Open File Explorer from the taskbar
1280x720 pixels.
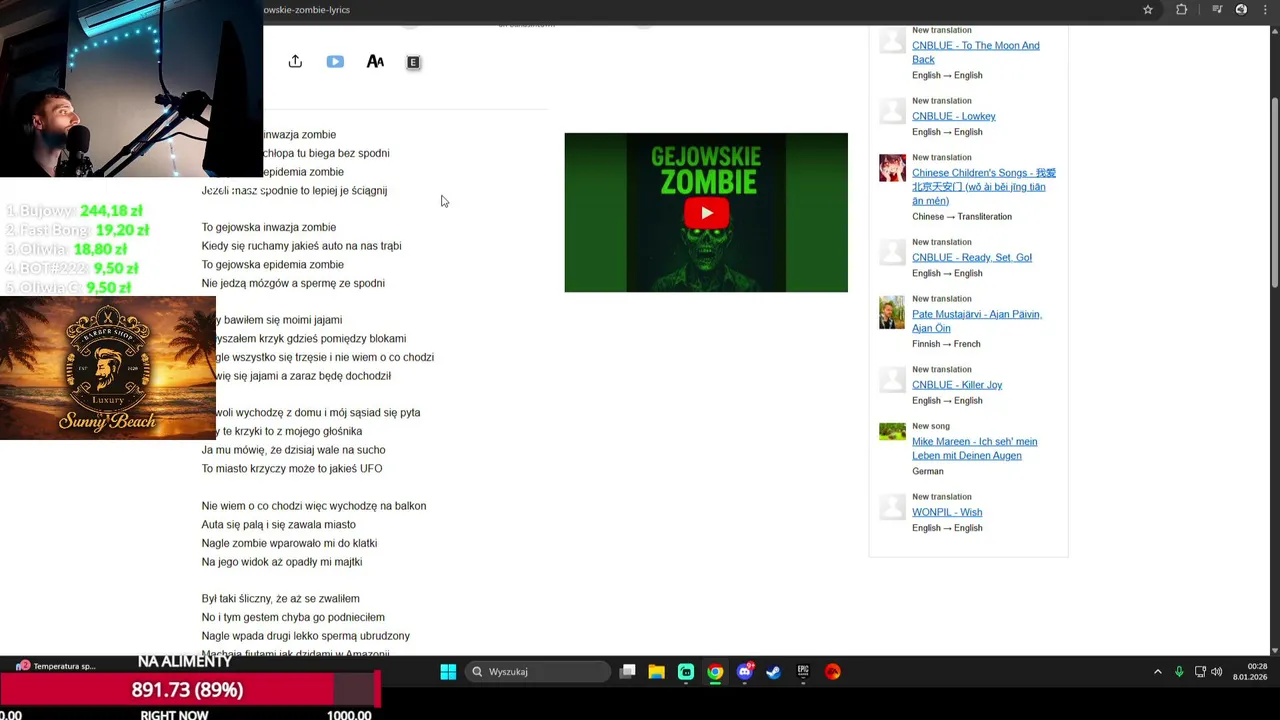(x=656, y=672)
